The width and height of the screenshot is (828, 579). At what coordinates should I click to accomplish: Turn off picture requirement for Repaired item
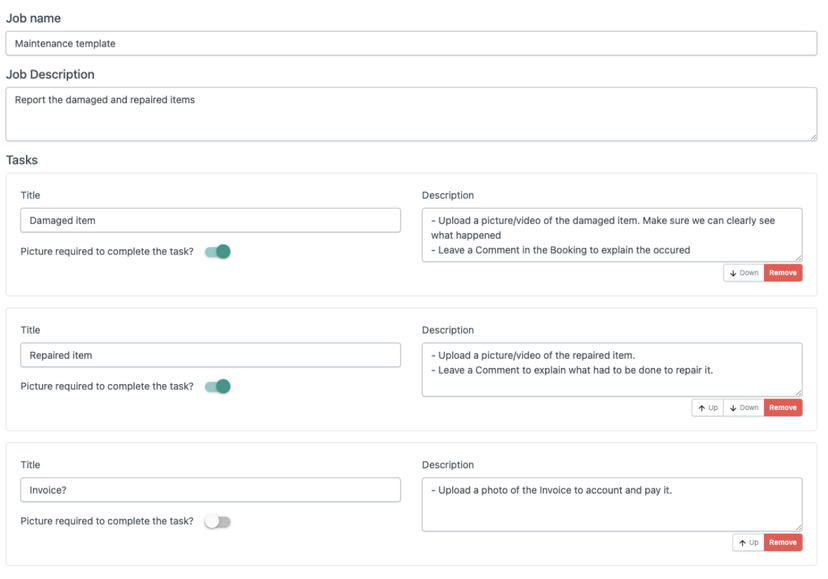coord(218,387)
